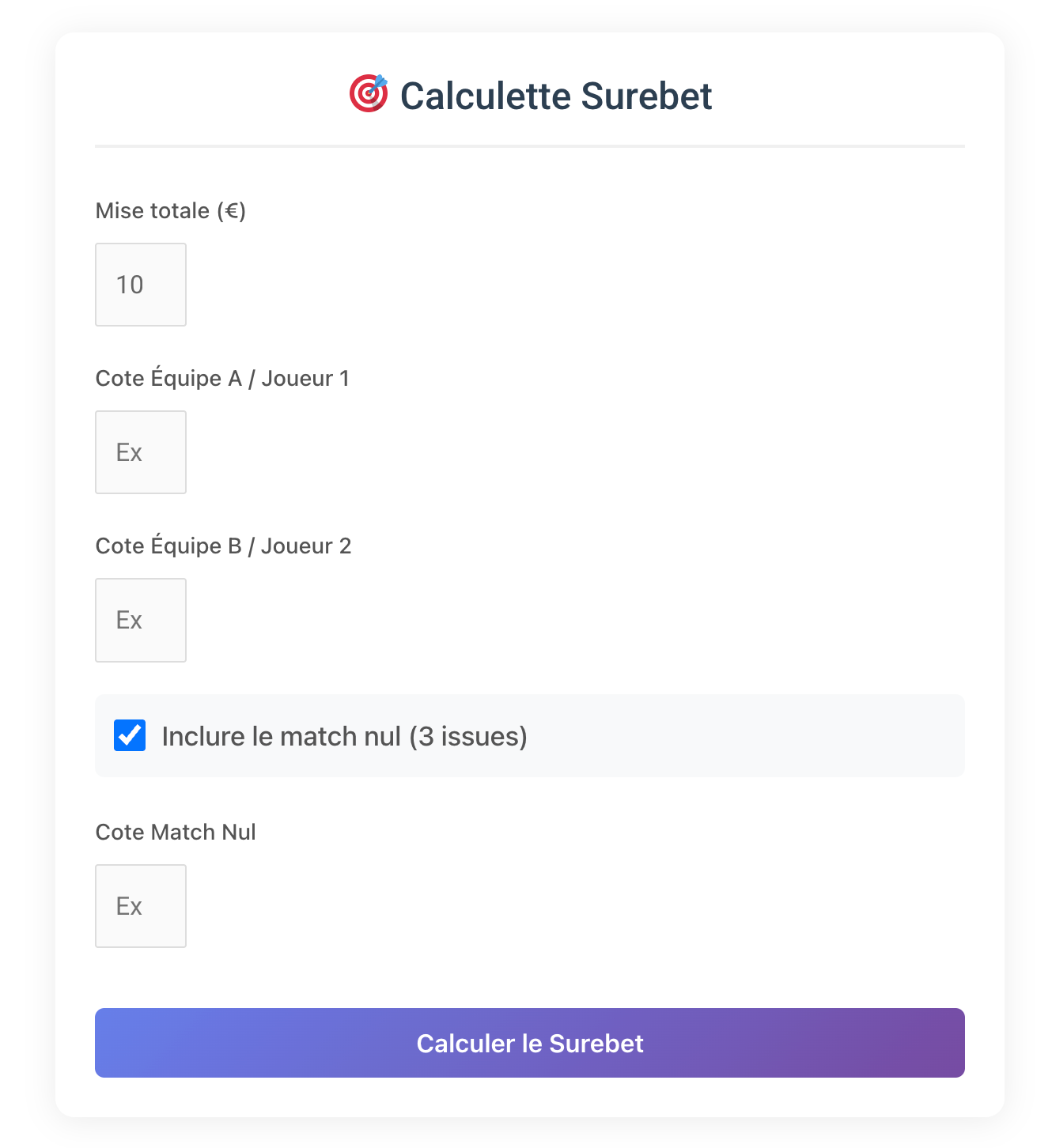The width and height of the screenshot is (1052, 1148).
Task: Click the 'Mise totale (€)' label
Action: point(170,210)
